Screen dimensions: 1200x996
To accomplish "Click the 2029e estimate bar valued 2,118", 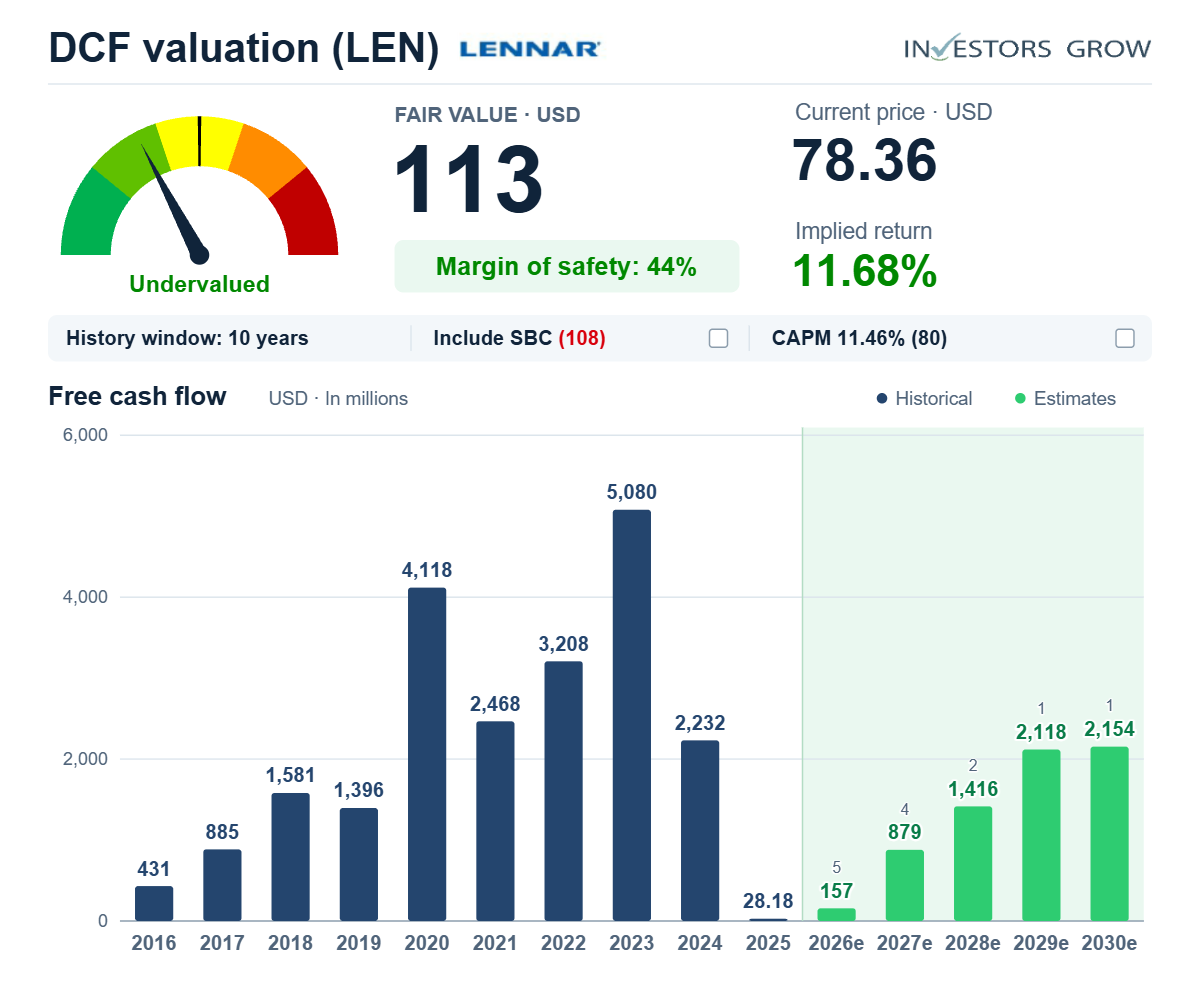I will 1040,835.
